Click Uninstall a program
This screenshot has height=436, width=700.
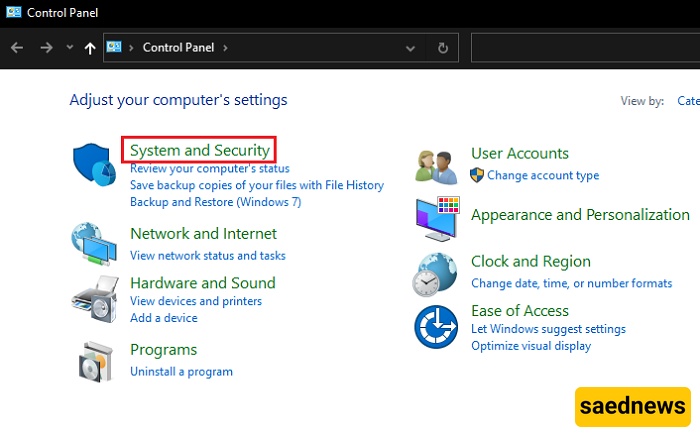(181, 372)
